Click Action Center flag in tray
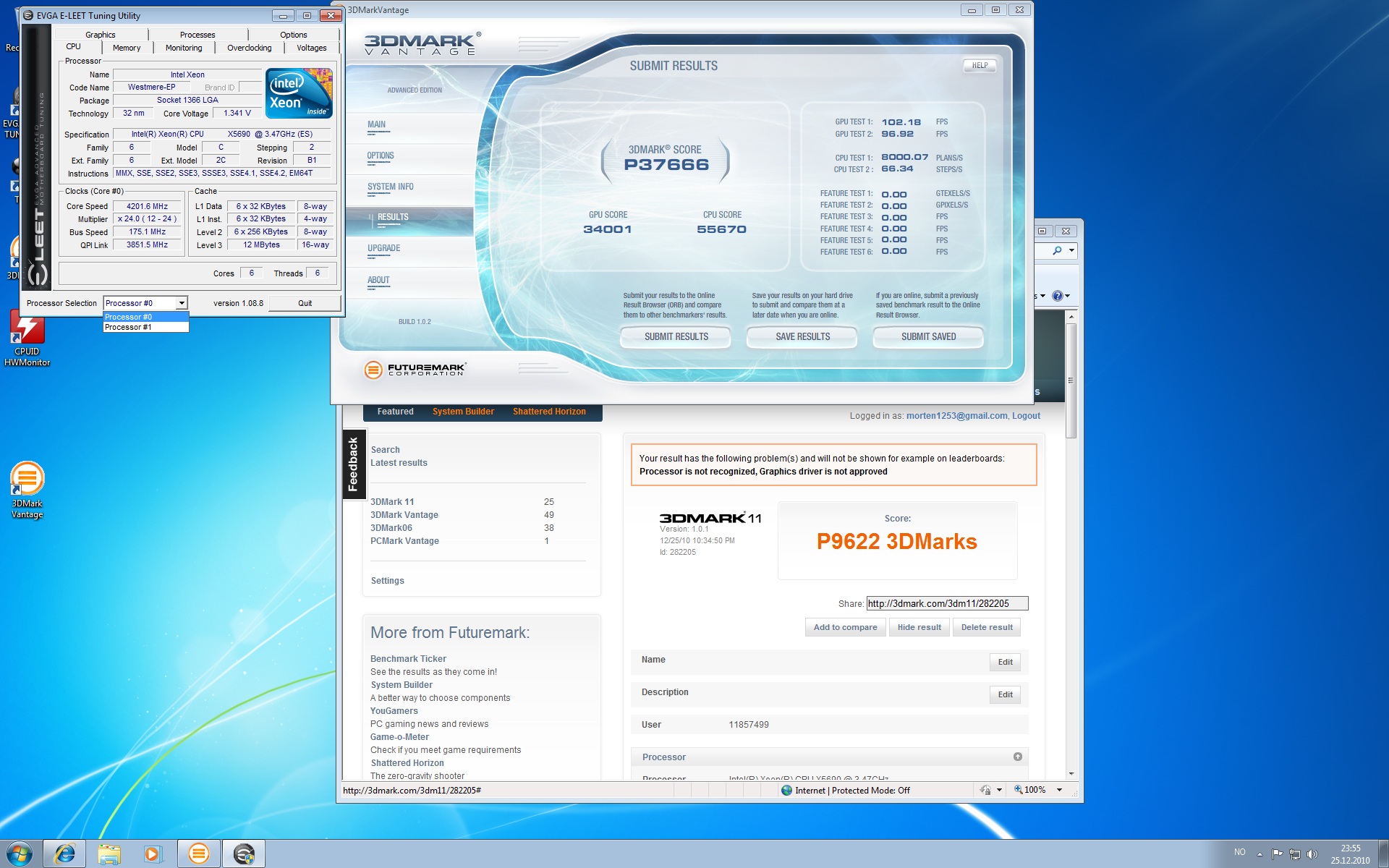1389x868 pixels. [x=1277, y=854]
